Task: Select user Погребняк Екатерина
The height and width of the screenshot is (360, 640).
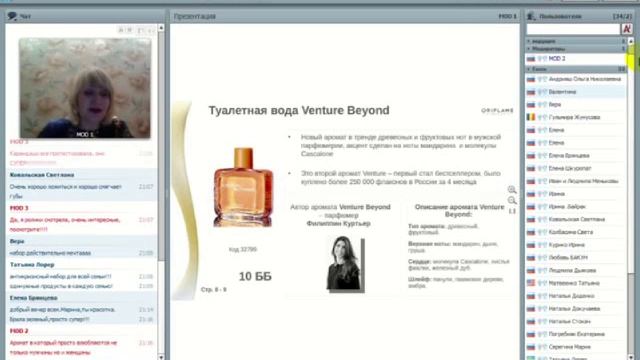Action: click(x=576, y=334)
